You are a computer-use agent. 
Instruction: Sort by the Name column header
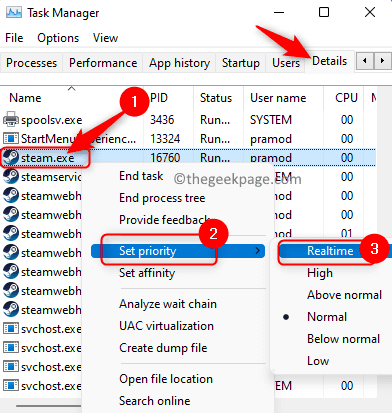[x=25, y=98]
